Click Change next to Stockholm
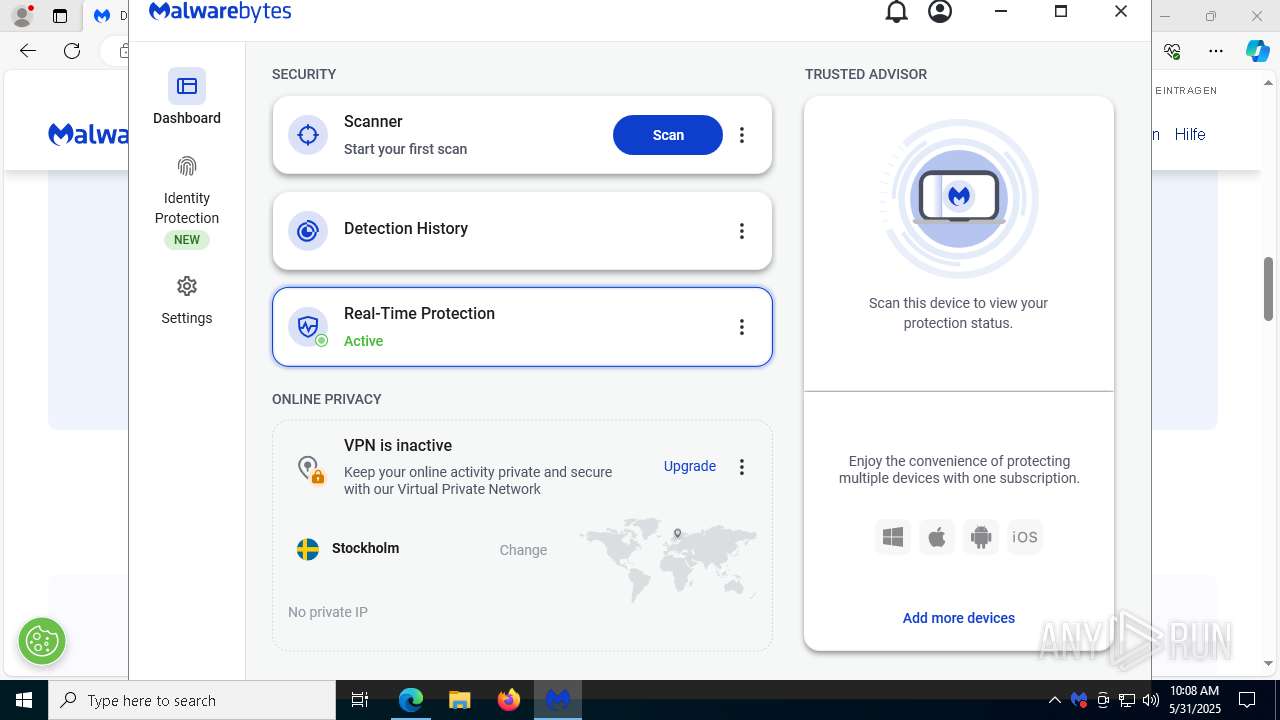 point(523,550)
